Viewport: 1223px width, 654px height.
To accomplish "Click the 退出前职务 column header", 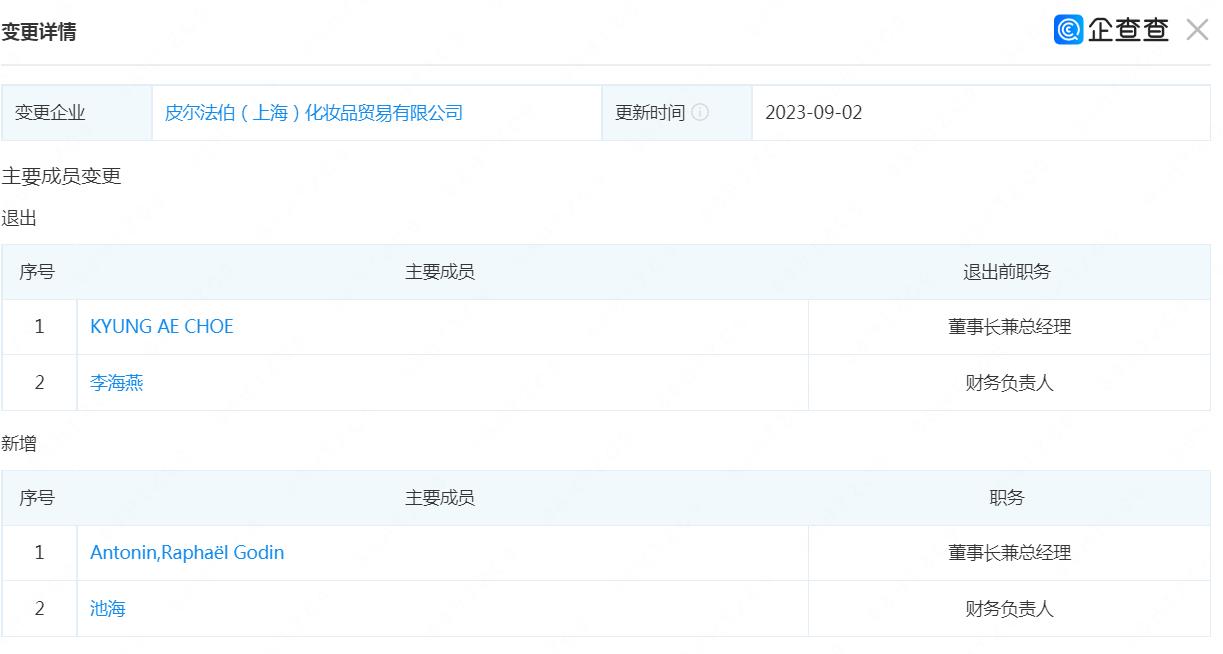I will [x=1007, y=272].
